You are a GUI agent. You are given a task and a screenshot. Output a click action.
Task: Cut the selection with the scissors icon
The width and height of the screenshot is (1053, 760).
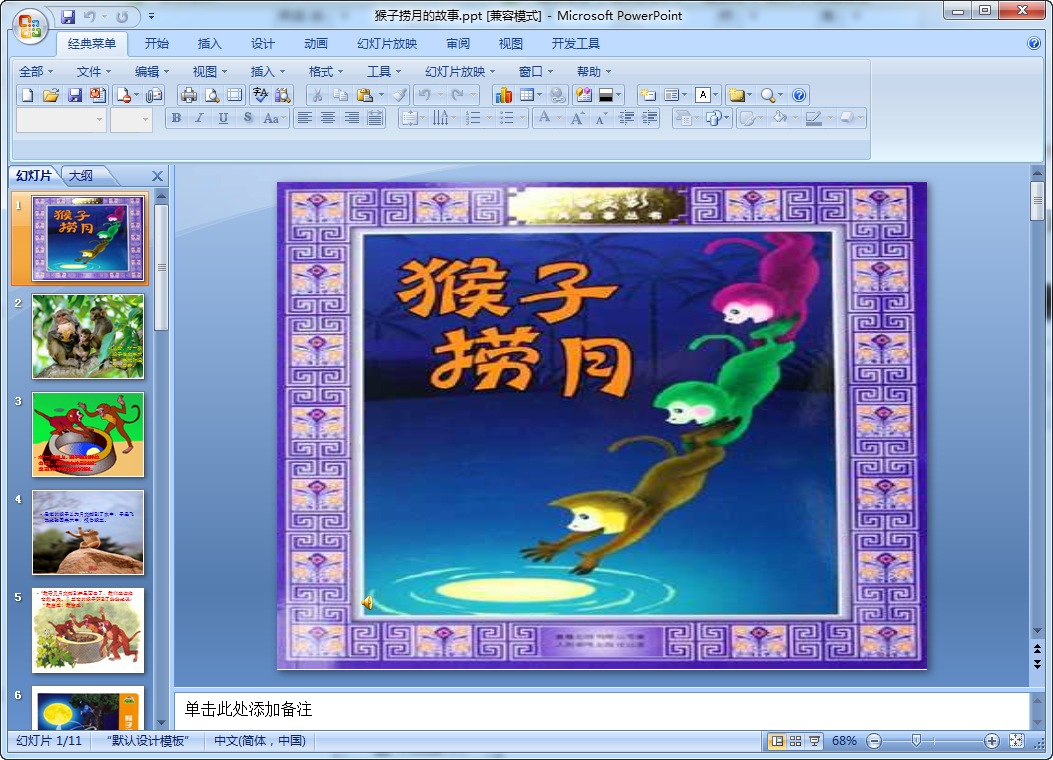[x=317, y=95]
